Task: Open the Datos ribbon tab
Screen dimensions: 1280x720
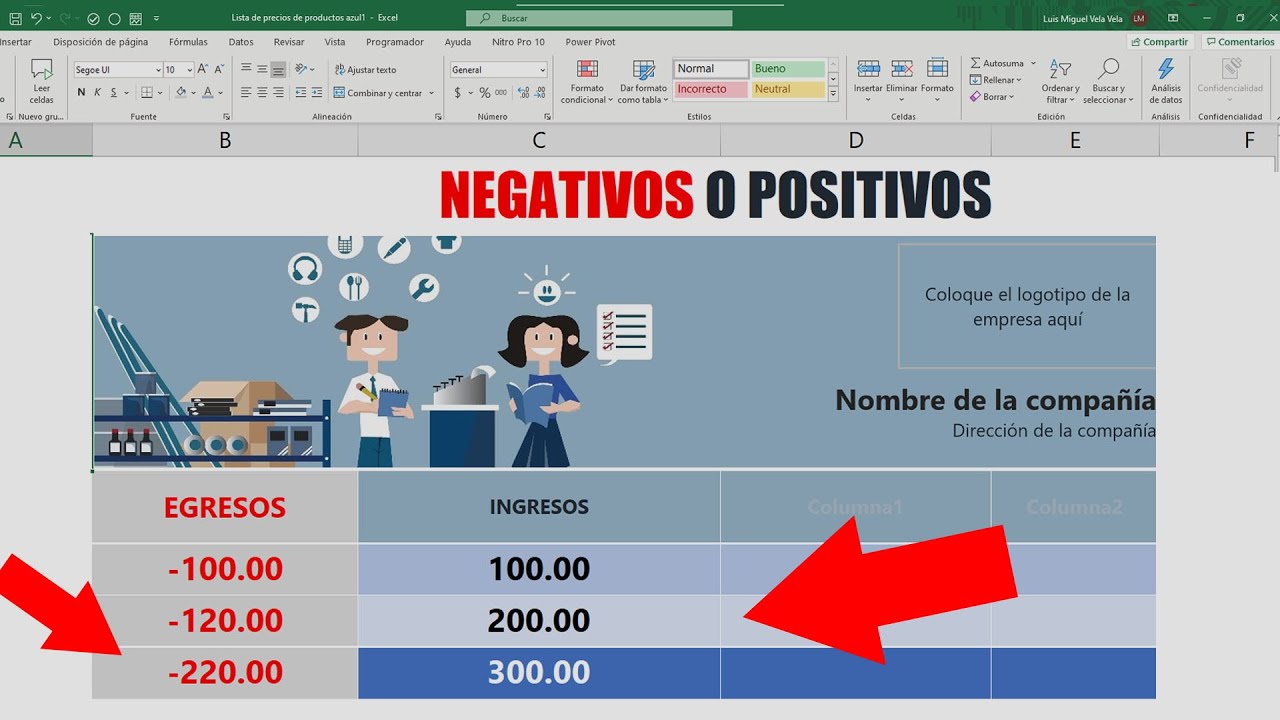Action: tap(241, 42)
